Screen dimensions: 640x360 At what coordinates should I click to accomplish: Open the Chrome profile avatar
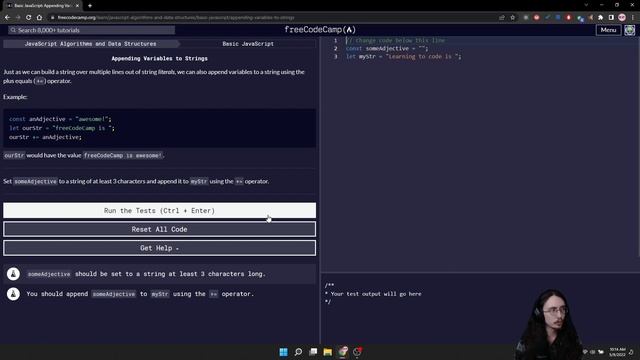622,18
